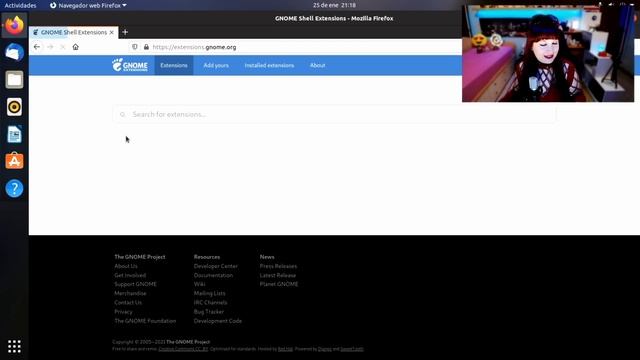Open Ubuntu Software store icon
This screenshot has height=360, width=640.
tap(14, 161)
